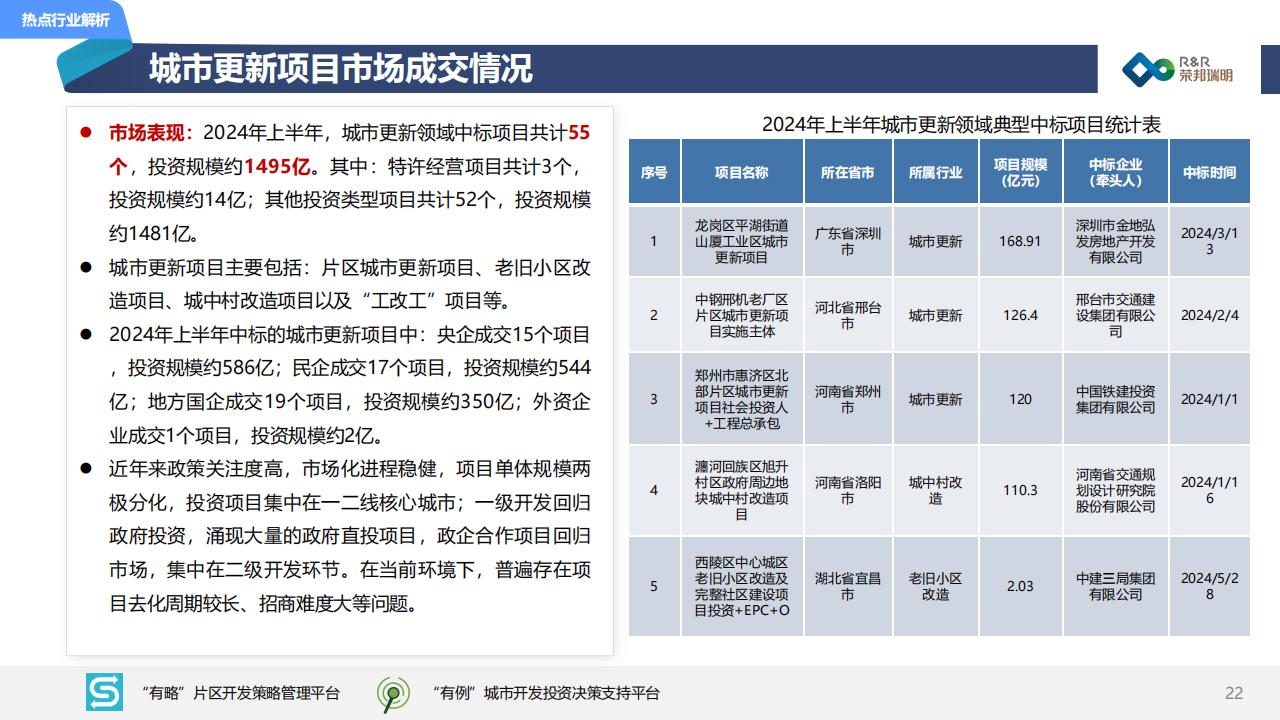Click sequence number 1 in the table
The width and height of the screenshot is (1280, 720).
(654, 241)
